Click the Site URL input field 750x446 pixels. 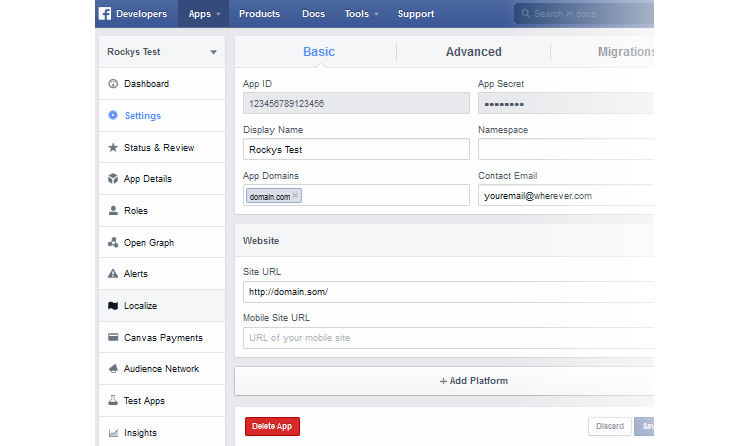tap(448, 292)
